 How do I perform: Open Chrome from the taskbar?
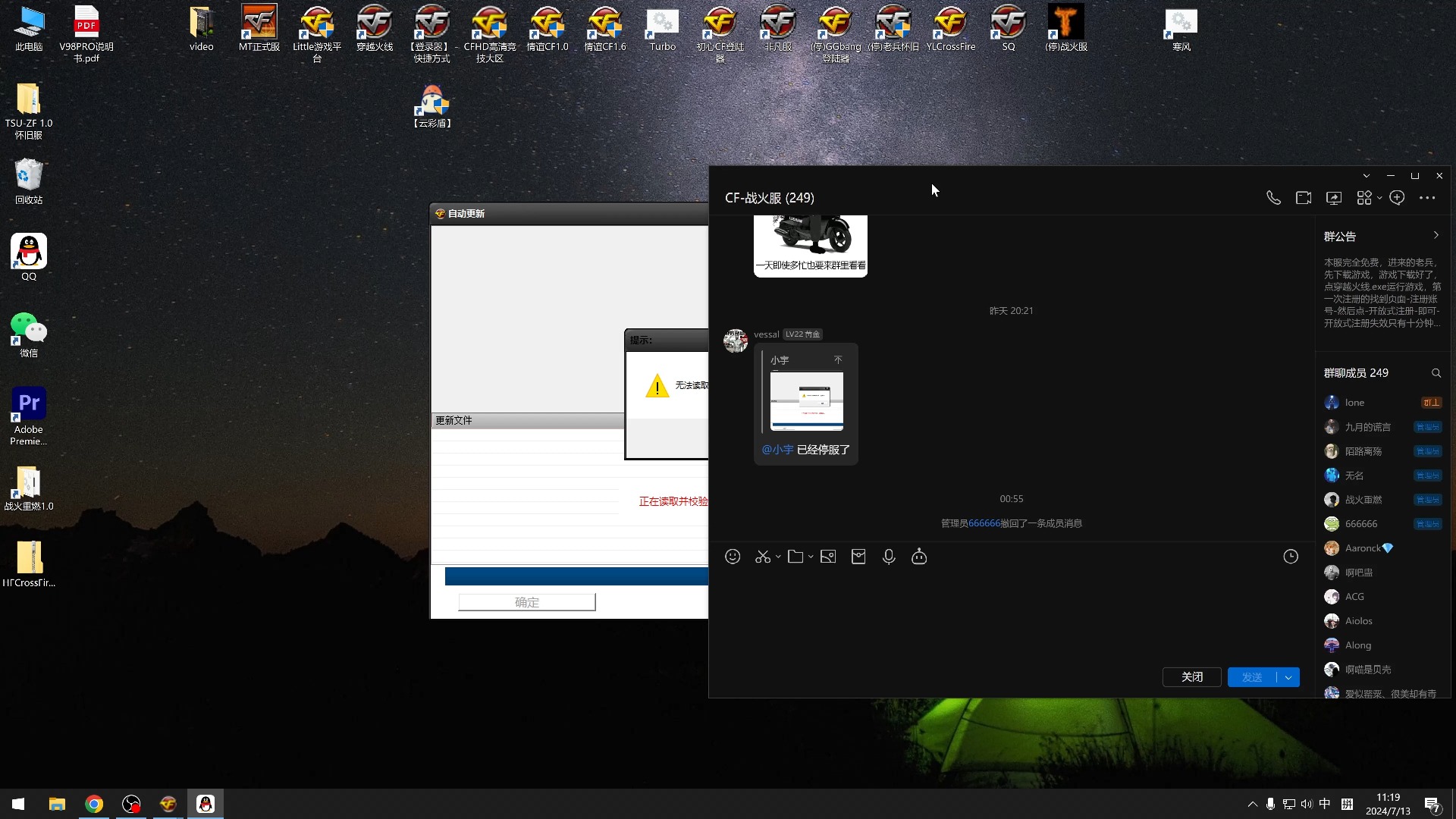(x=94, y=804)
